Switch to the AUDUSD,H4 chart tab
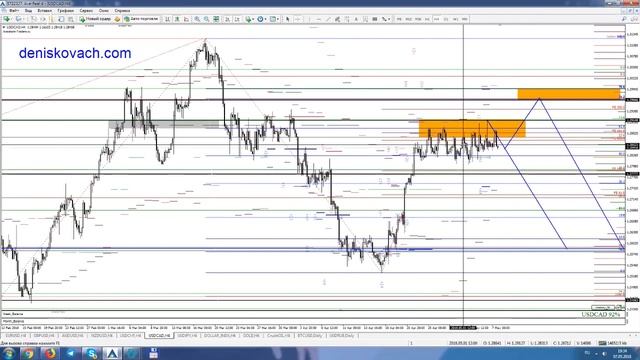 [73, 335]
